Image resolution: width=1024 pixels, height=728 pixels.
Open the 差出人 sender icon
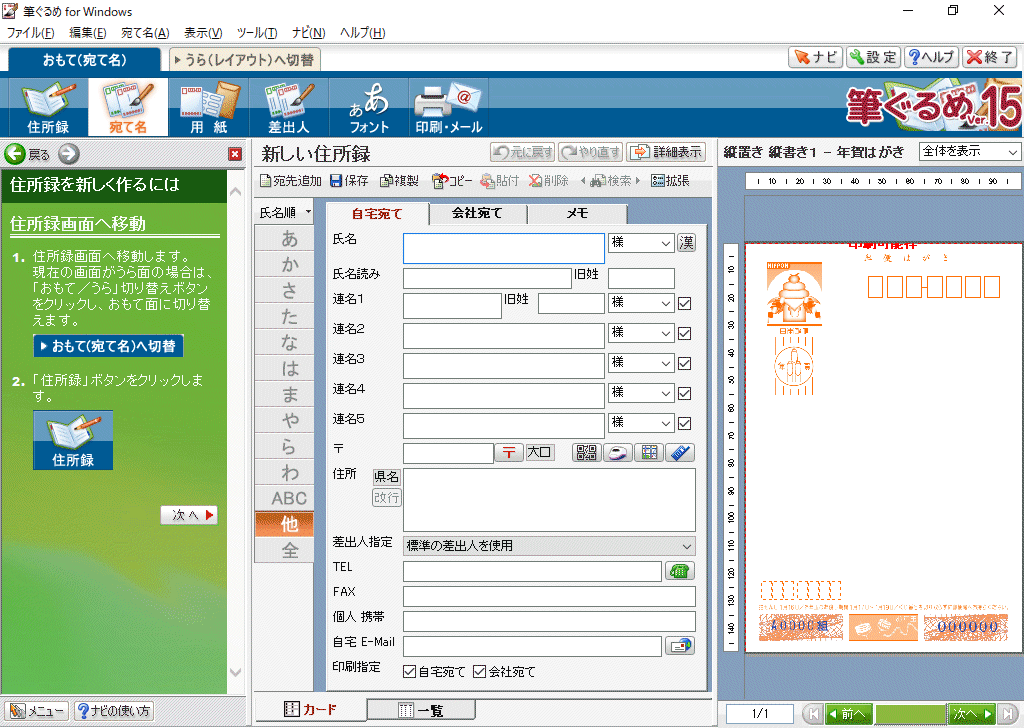289,107
